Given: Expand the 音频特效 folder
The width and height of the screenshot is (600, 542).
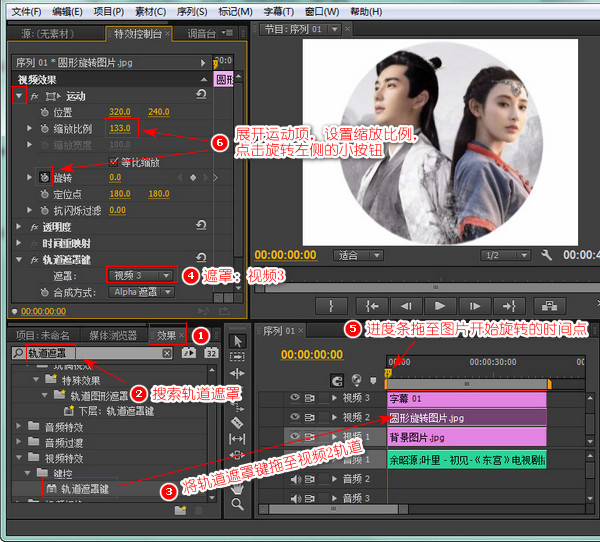Looking at the screenshot, I should (x=18, y=426).
